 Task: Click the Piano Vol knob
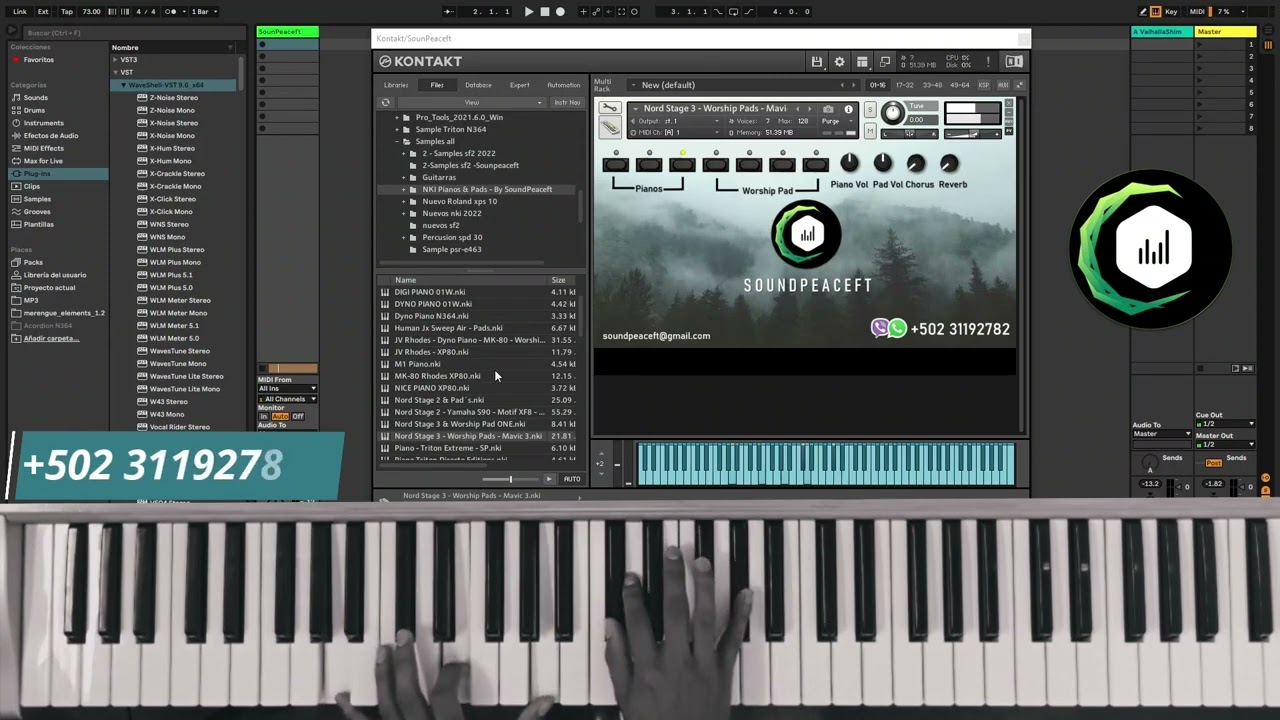849,163
